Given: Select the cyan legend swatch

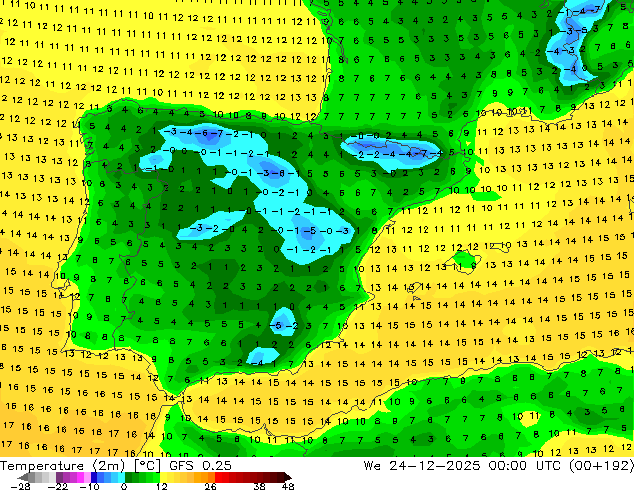Looking at the screenshot, I should click(x=121, y=477).
